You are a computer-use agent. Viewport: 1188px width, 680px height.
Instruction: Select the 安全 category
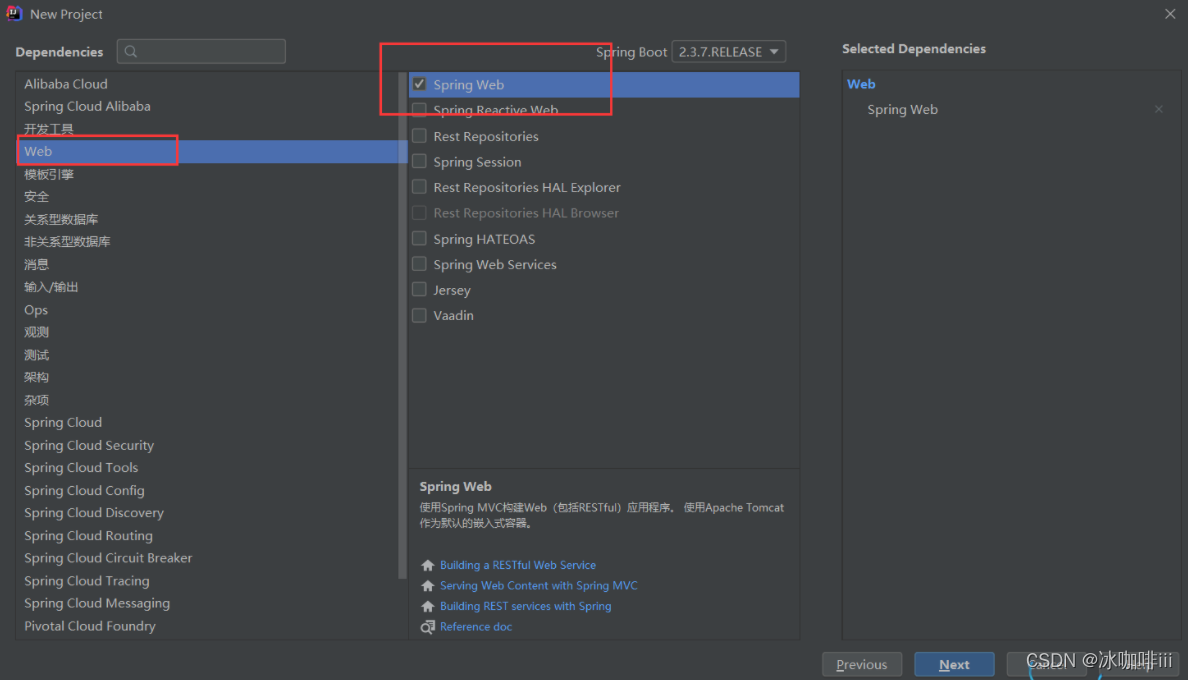click(207, 197)
